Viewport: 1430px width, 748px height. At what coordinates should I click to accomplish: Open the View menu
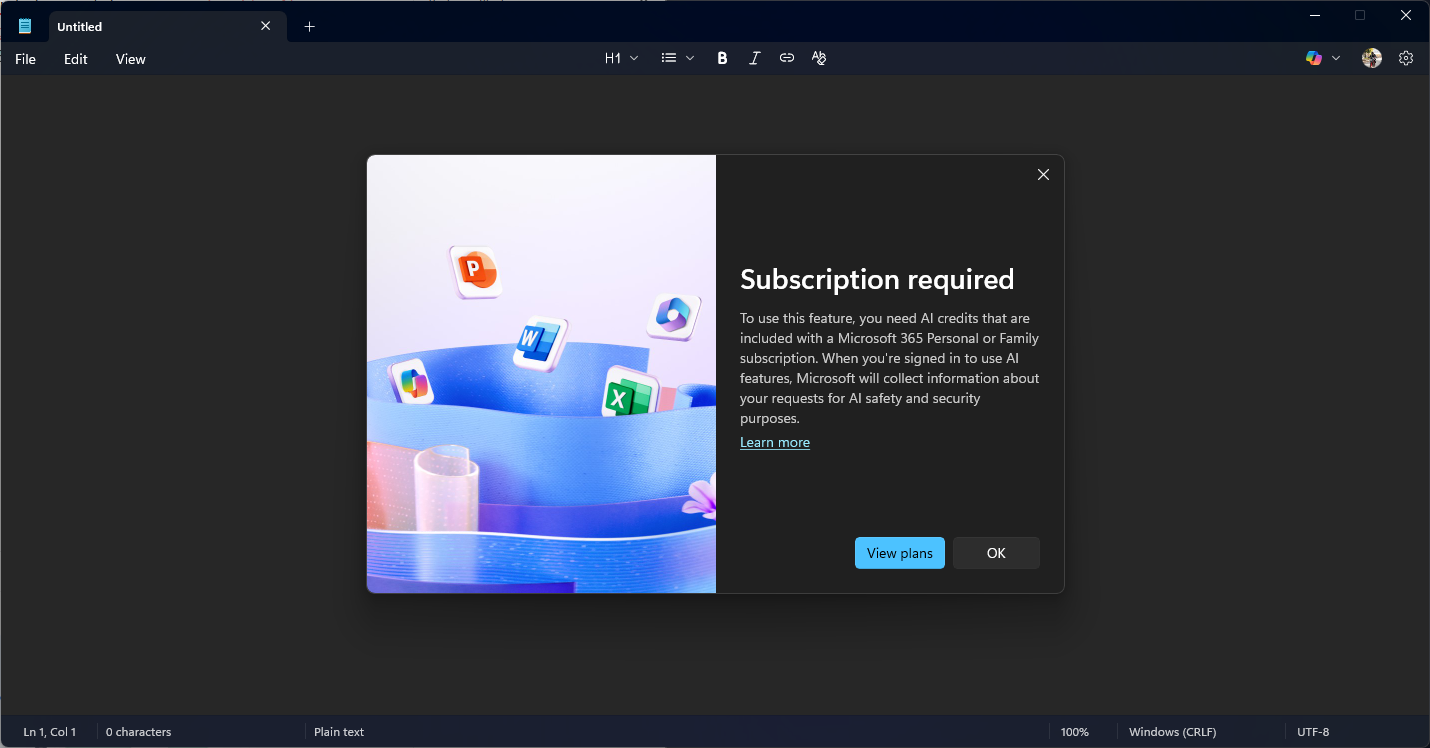pos(130,59)
